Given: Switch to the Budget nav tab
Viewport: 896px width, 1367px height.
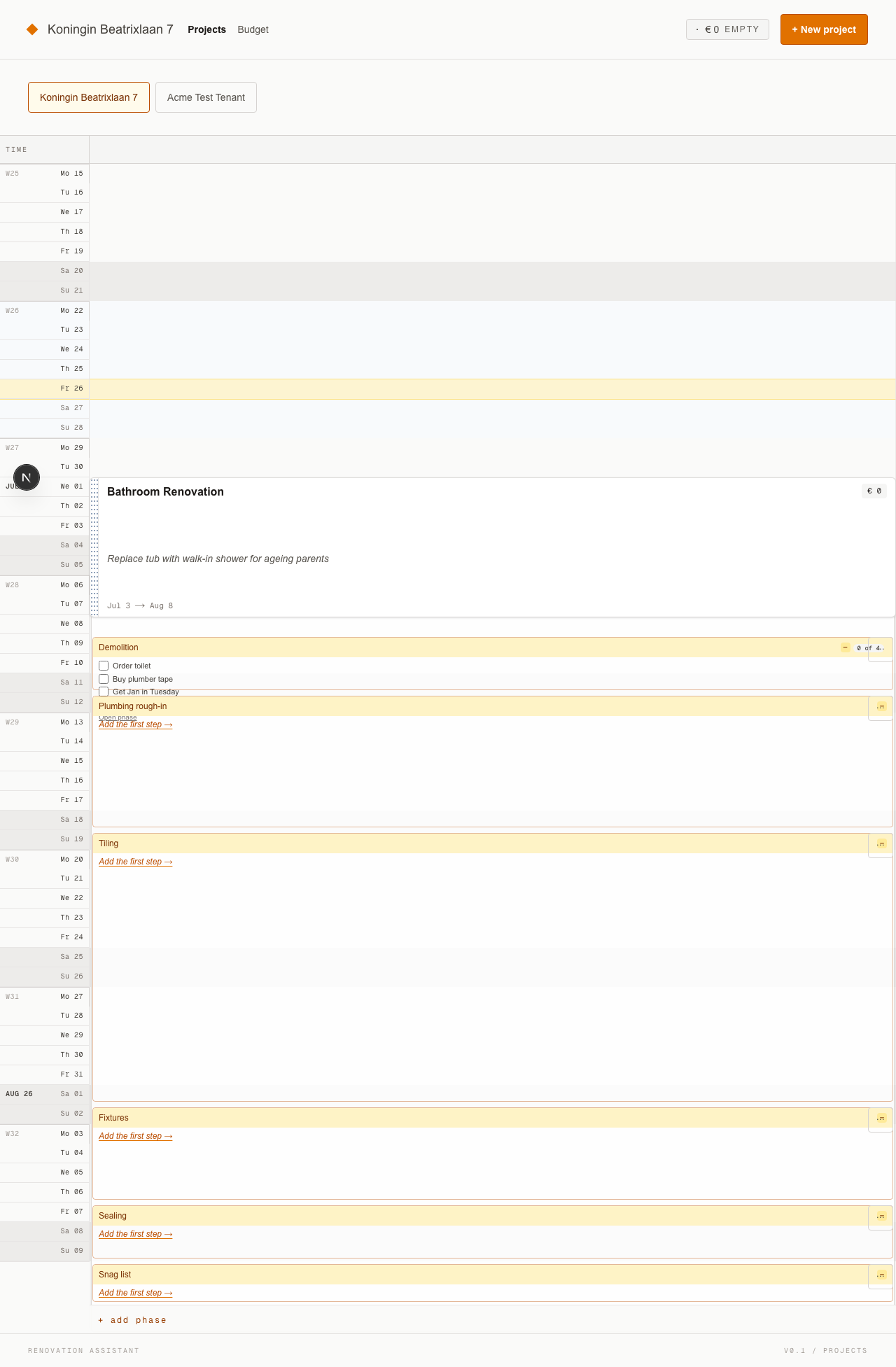Looking at the screenshot, I should pyautogui.click(x=253, y=29).
